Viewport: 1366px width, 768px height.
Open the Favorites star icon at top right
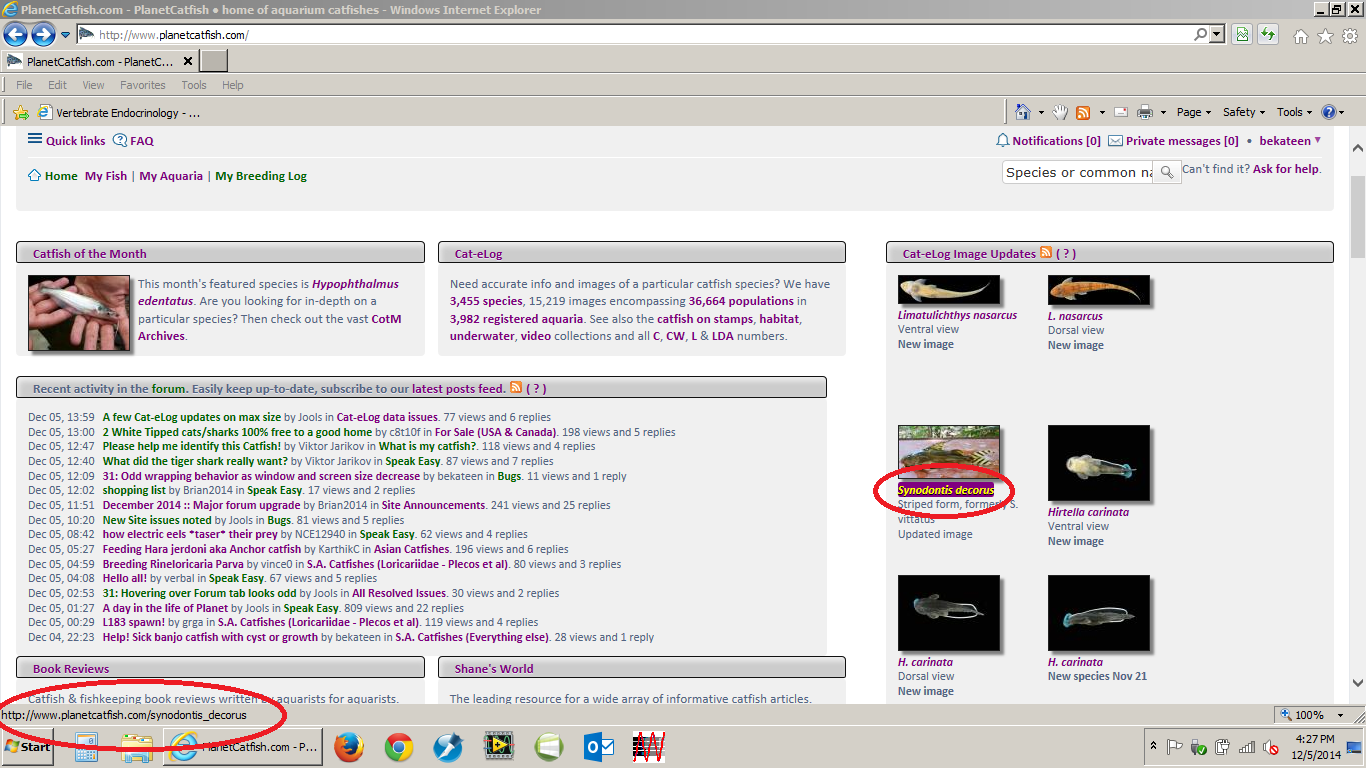point(1325,36)
